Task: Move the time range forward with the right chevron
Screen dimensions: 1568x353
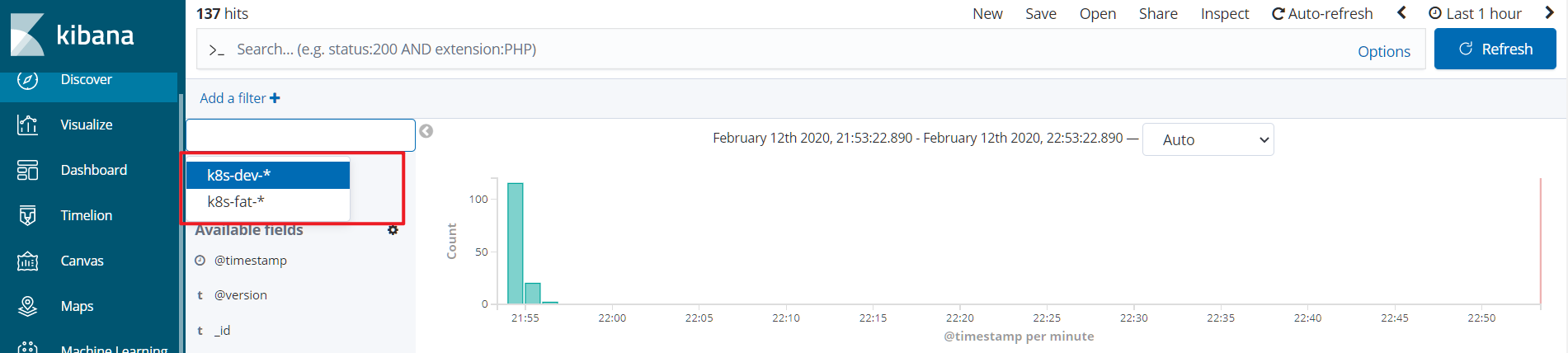Action: click(1549, 13)
